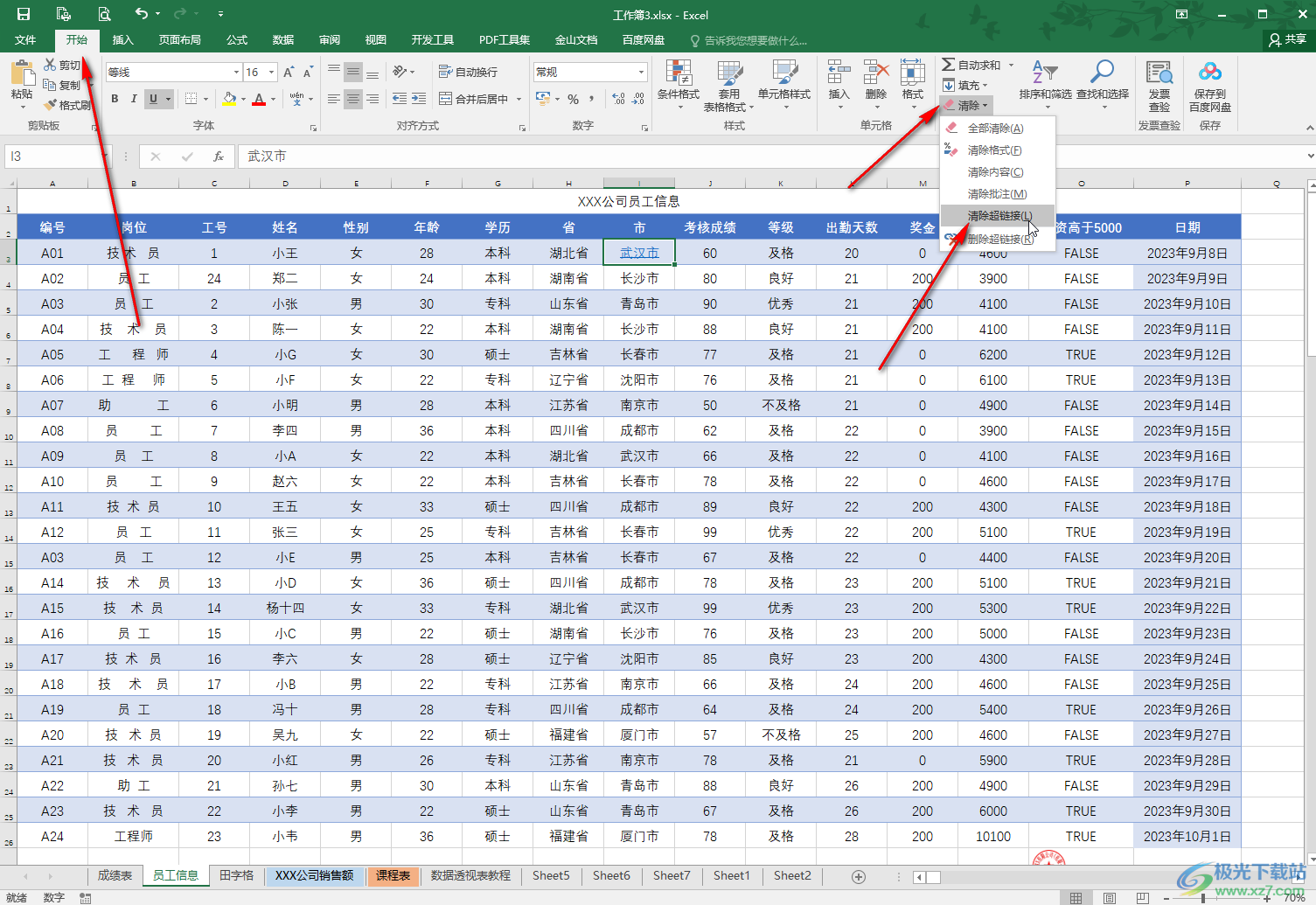Click the zoom slider in status bar

(x=1203, y=897)
